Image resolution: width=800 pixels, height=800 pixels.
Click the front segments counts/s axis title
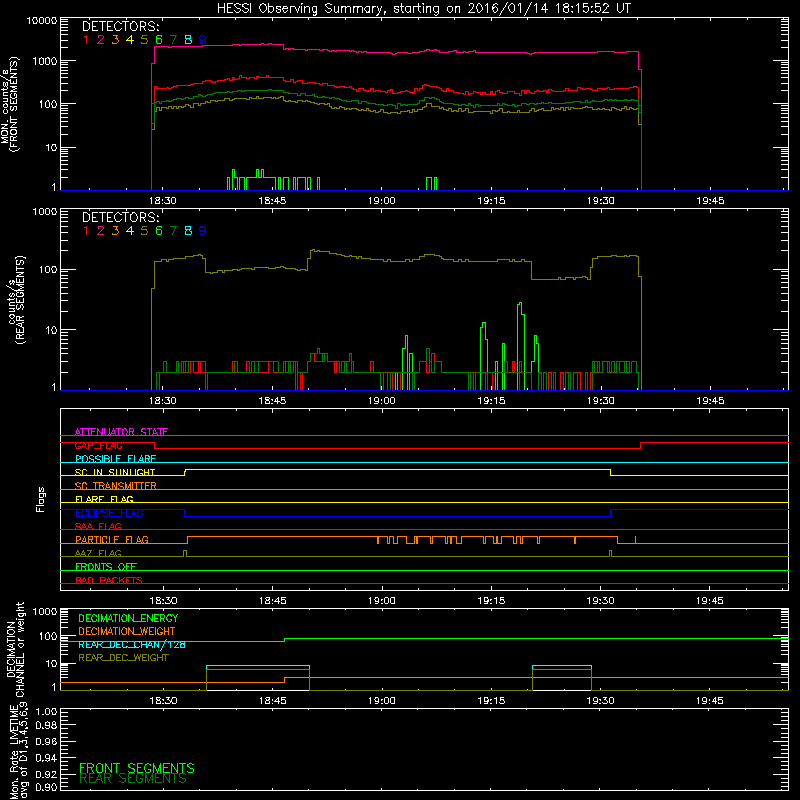click(10, 105)
